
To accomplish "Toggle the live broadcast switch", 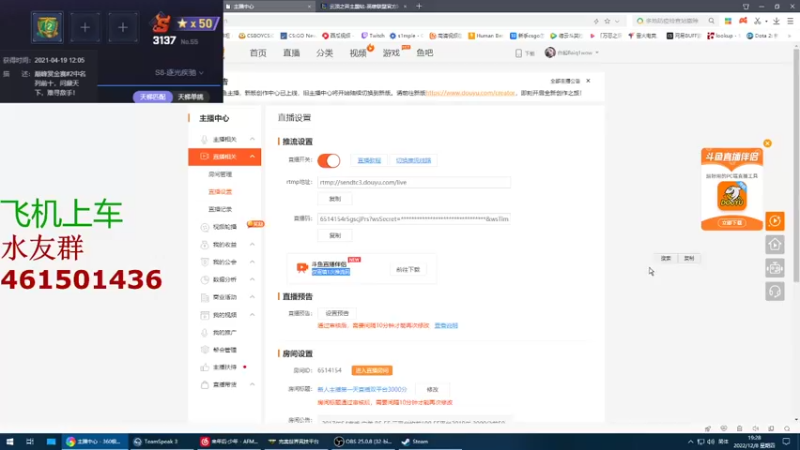I will point(329,160).
